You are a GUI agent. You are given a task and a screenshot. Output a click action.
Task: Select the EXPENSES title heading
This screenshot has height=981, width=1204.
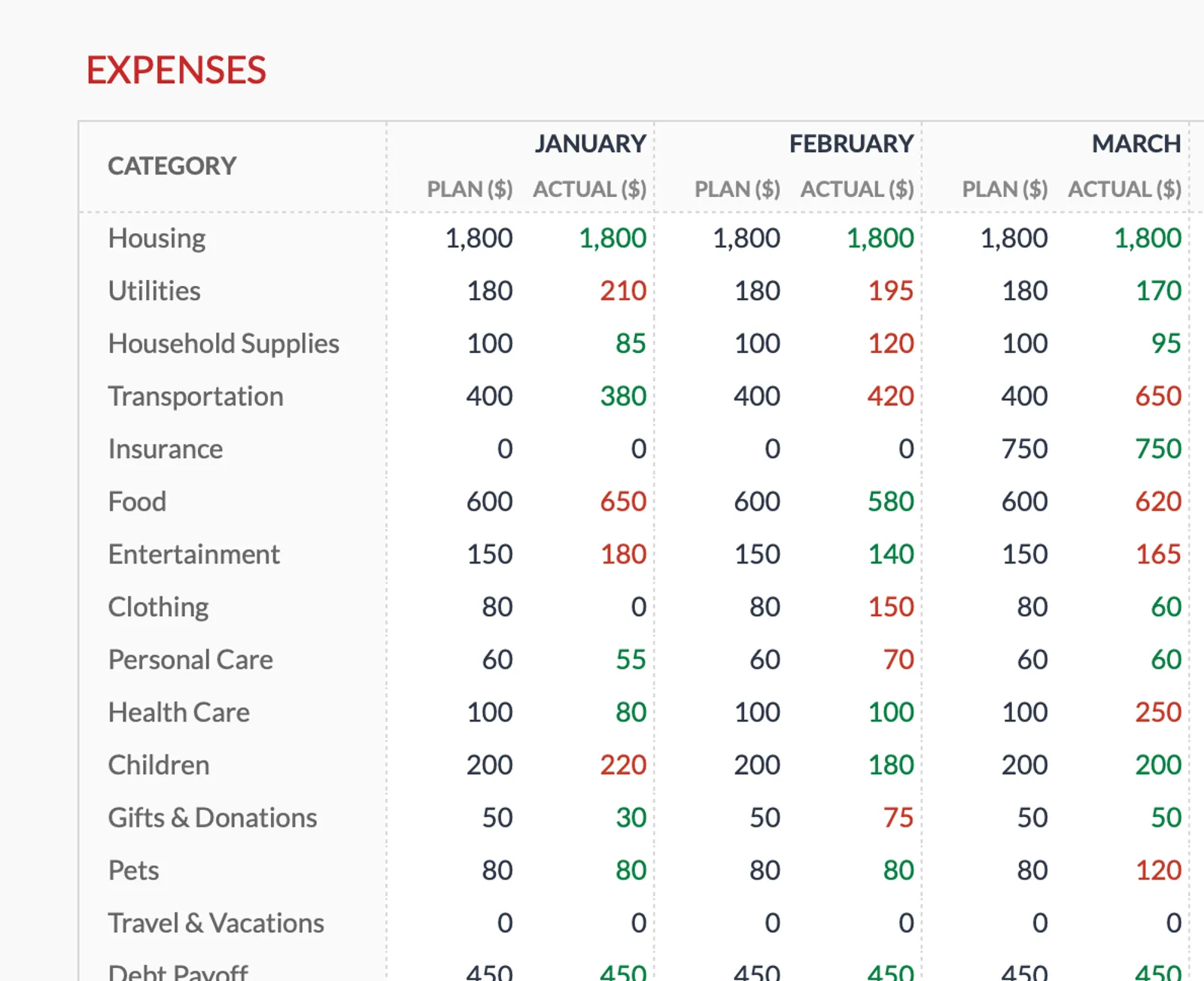(176, 69)
